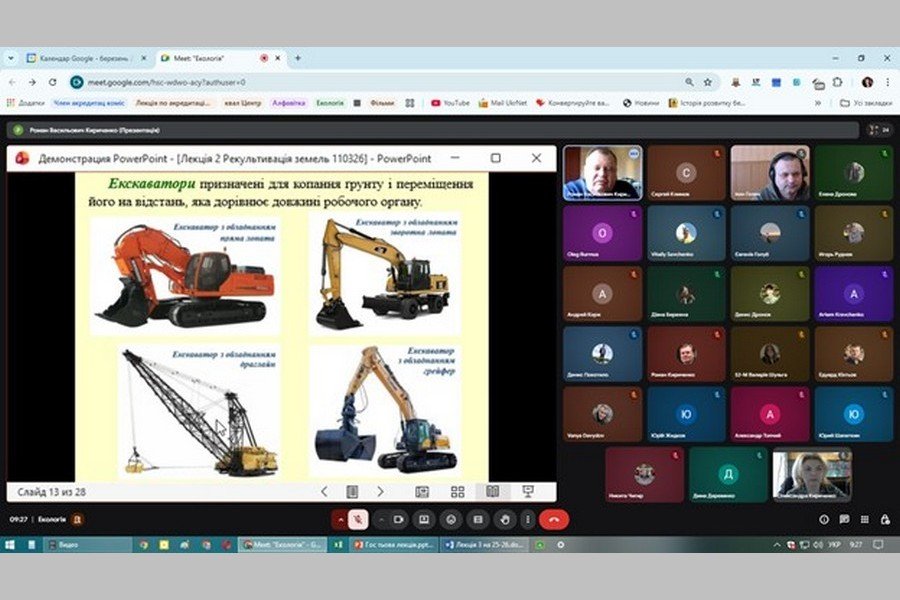Open the YouTube bookmark
Image resolution: width=900 pixels, height=600 pixels.
point(450,102)
